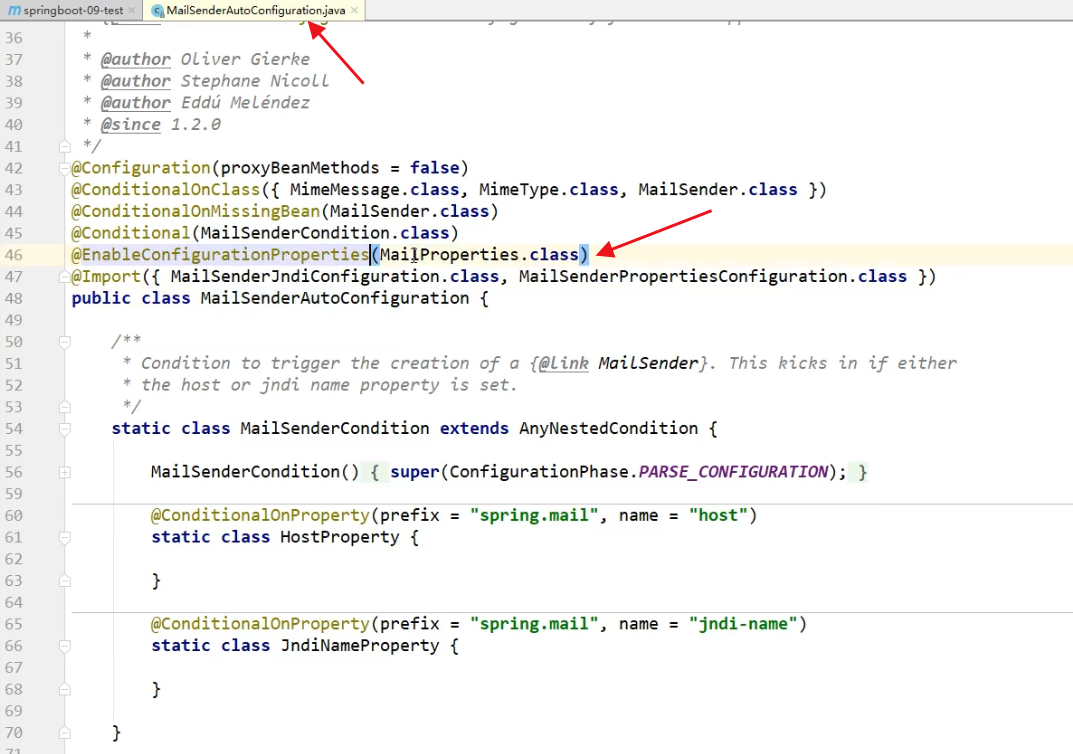The height and width of the screenshot is (754, 1073).
Task: Toggle the fold end marker at line 63
Action: [x=64, y=581]
